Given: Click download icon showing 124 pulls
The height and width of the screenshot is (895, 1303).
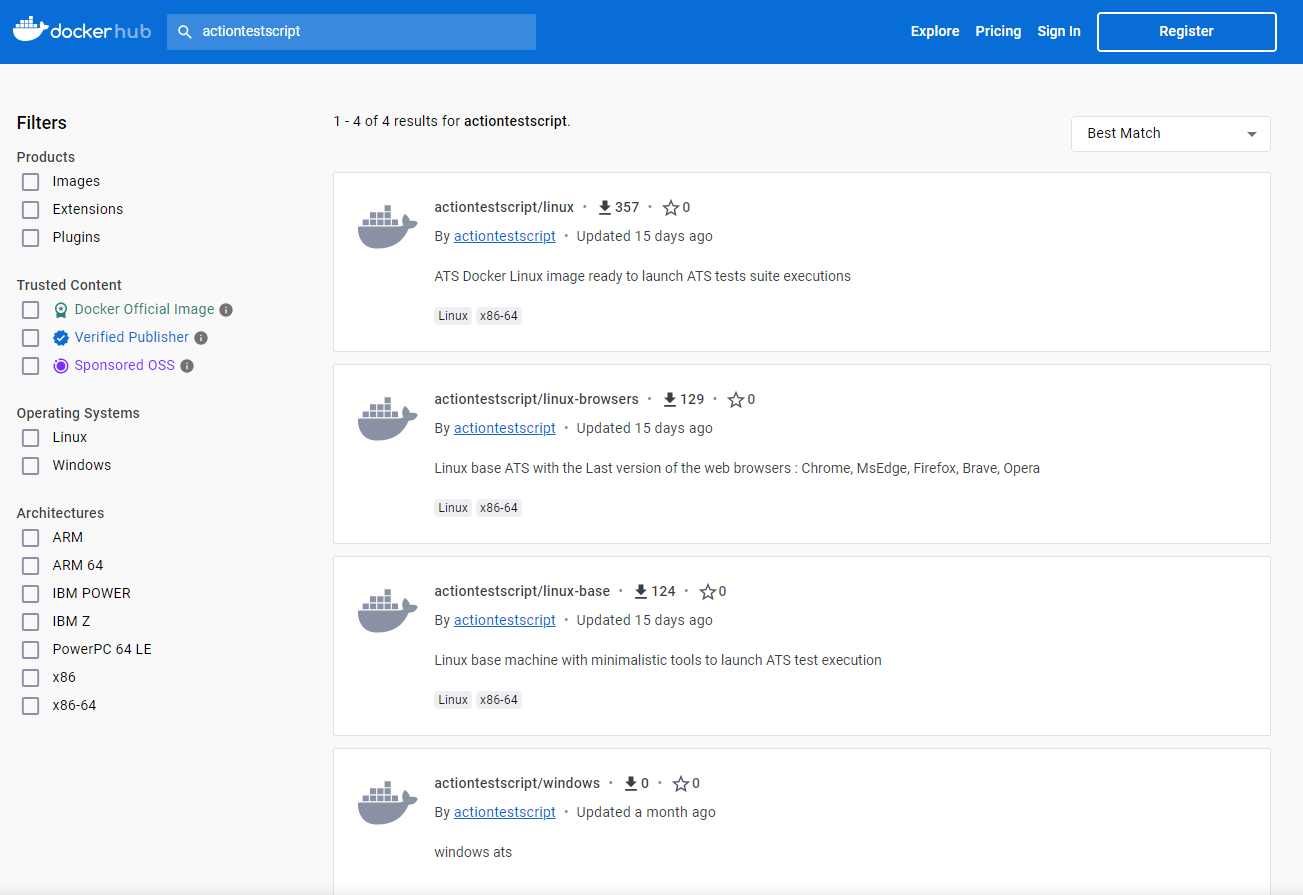Looking at the screenshot, I should pos(641,592).
